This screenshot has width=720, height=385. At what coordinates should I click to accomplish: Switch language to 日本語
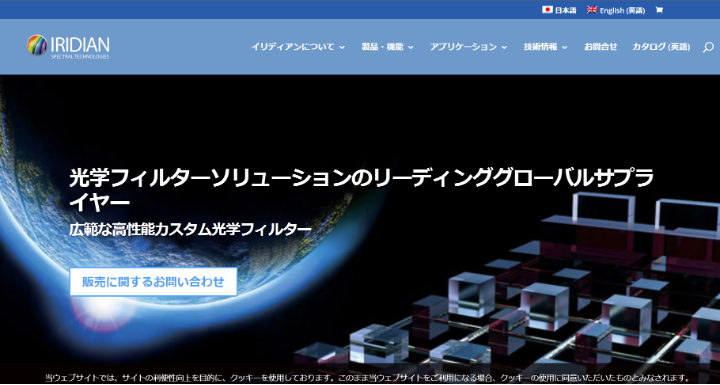[x=566, y=10]
